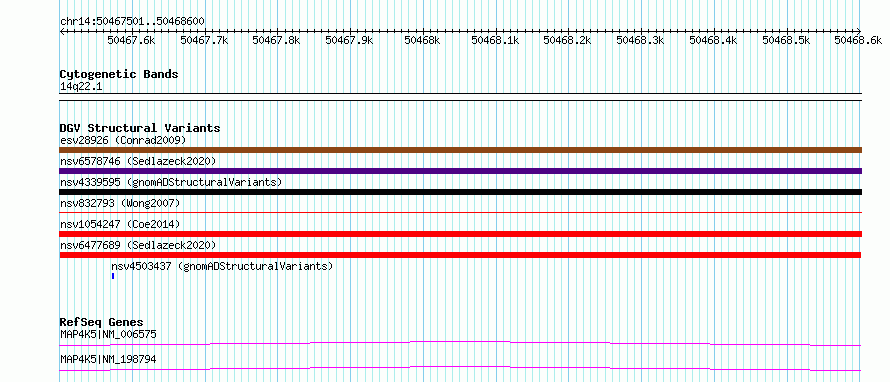Click the 14q22.1 cytogenetic band label

[81, 87]
